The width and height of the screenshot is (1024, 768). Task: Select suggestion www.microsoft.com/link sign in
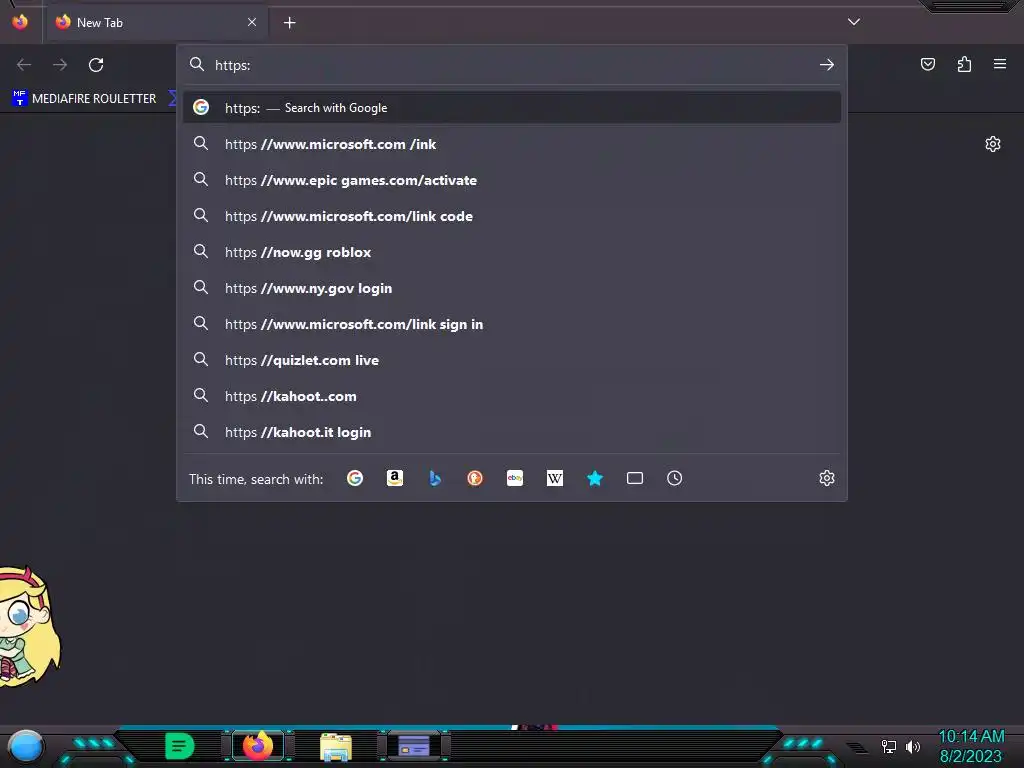512,324
